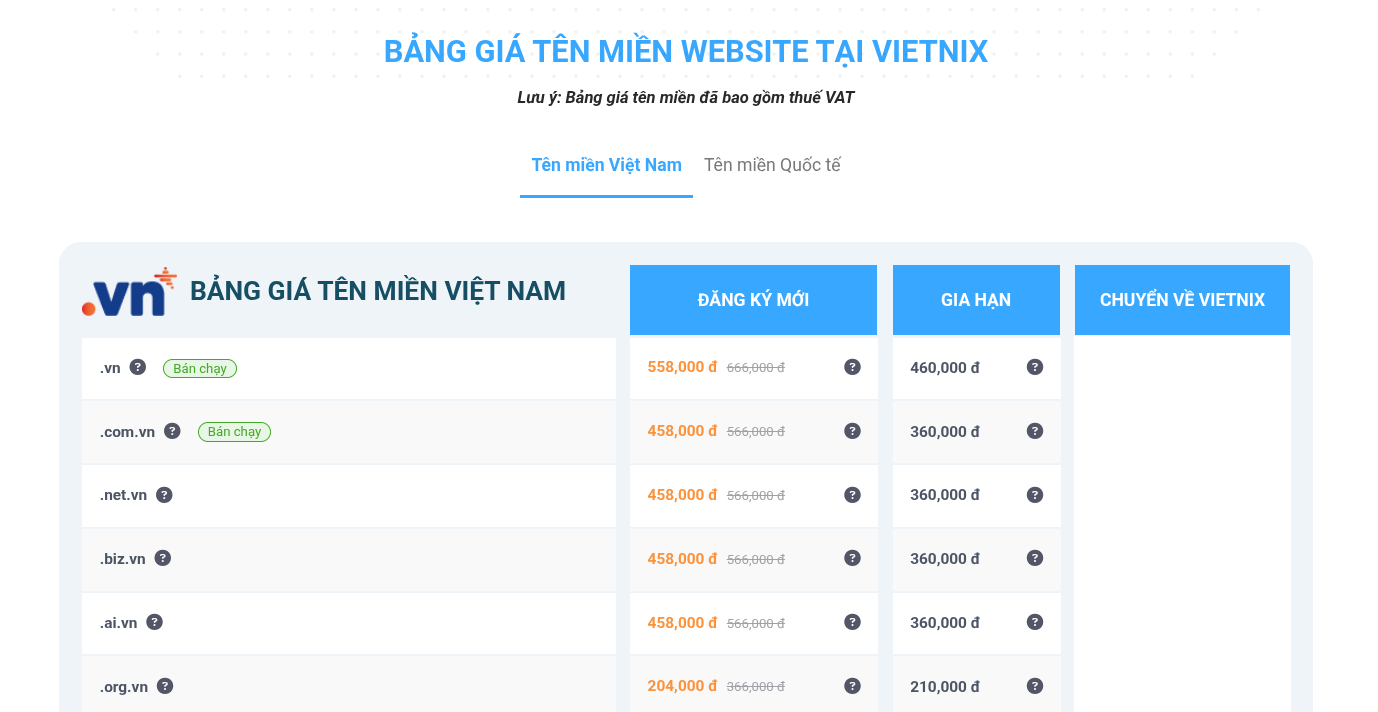
Task: Click the 558,000 đ registration price
Action: 682,367
